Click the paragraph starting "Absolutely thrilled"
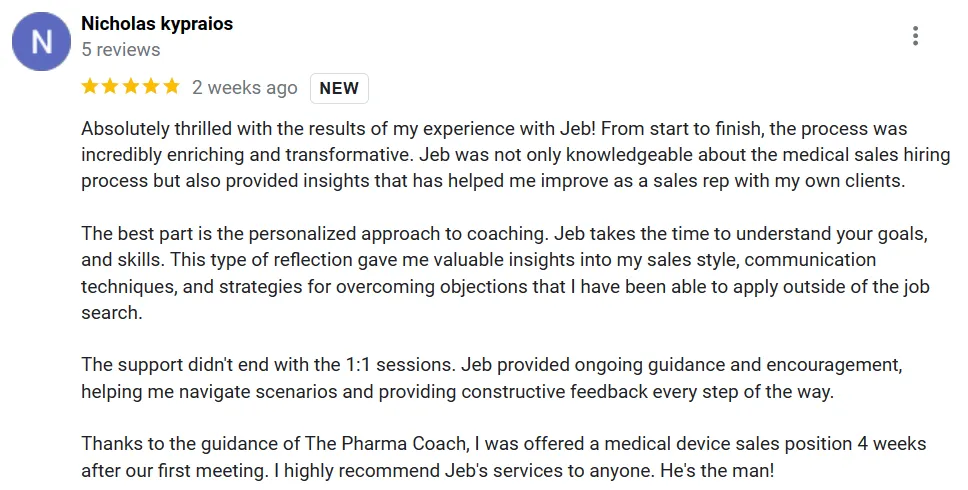Viewport: 968px width, 490px height. (500, 156)
